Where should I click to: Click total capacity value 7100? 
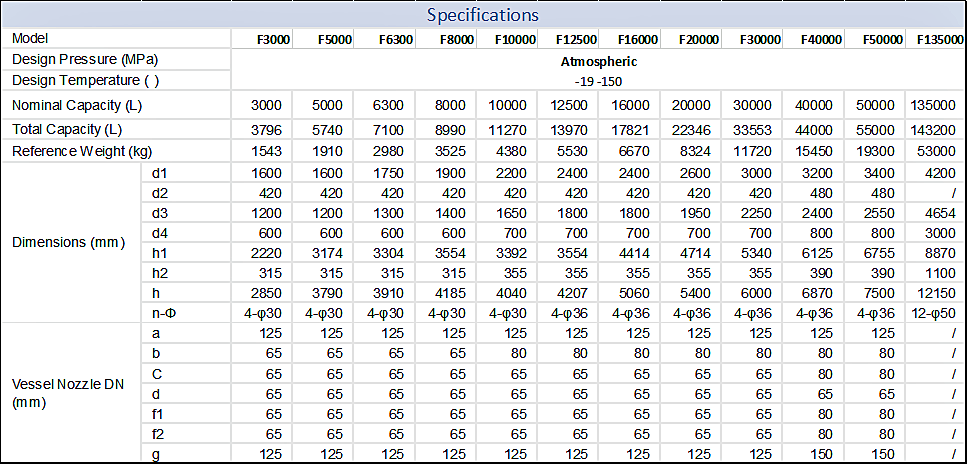pyautogui.click(x=389, y=130)
